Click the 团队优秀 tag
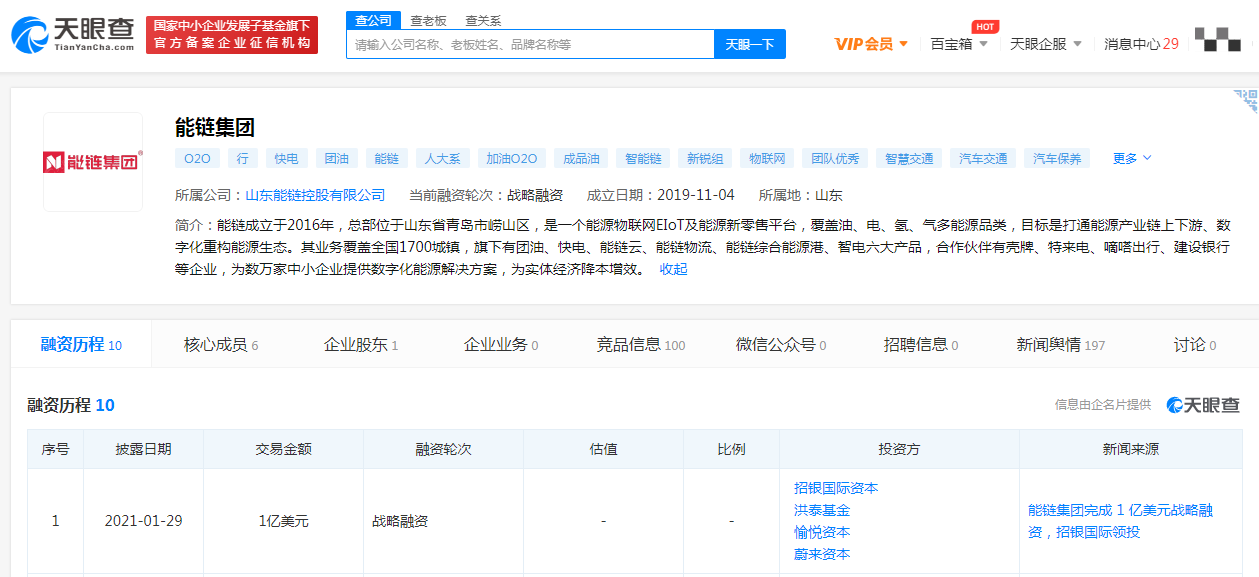 (x=835, y=158)
